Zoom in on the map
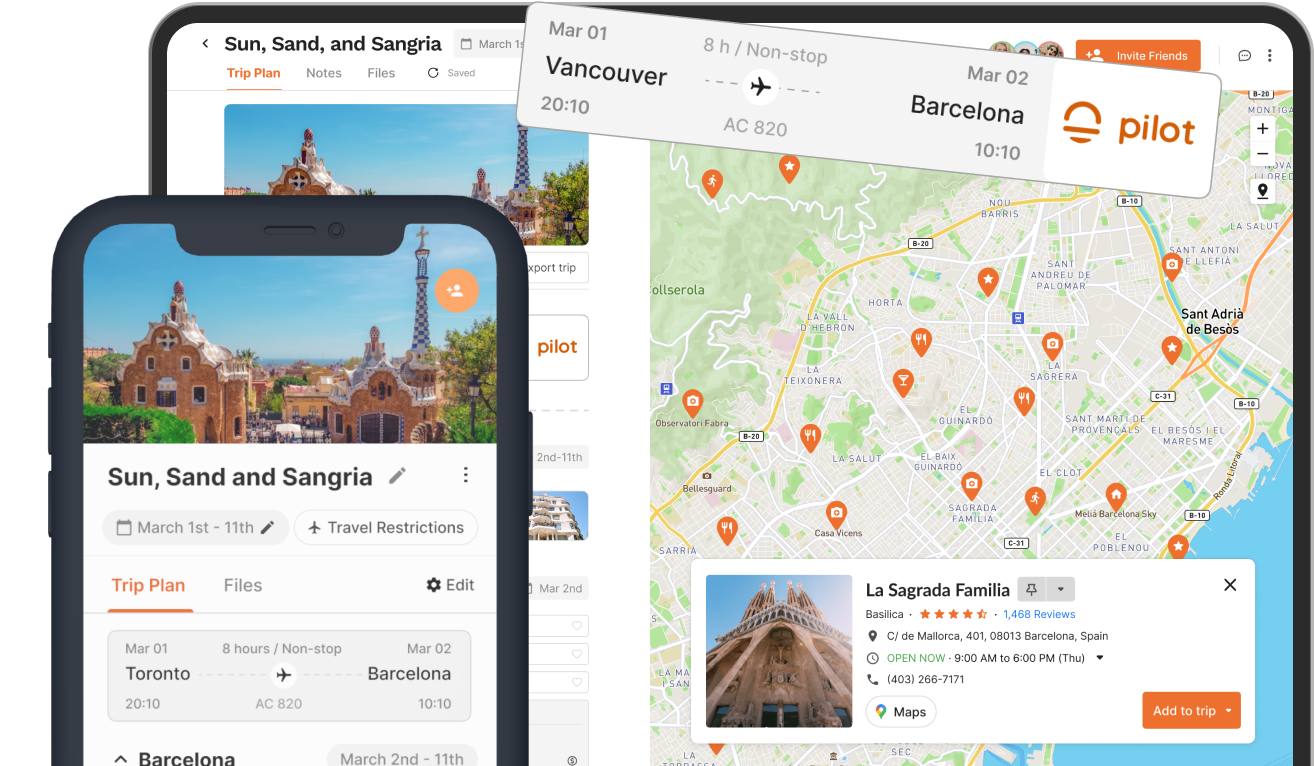This screenshot has width=1314, height=766. pos(1262,129)
